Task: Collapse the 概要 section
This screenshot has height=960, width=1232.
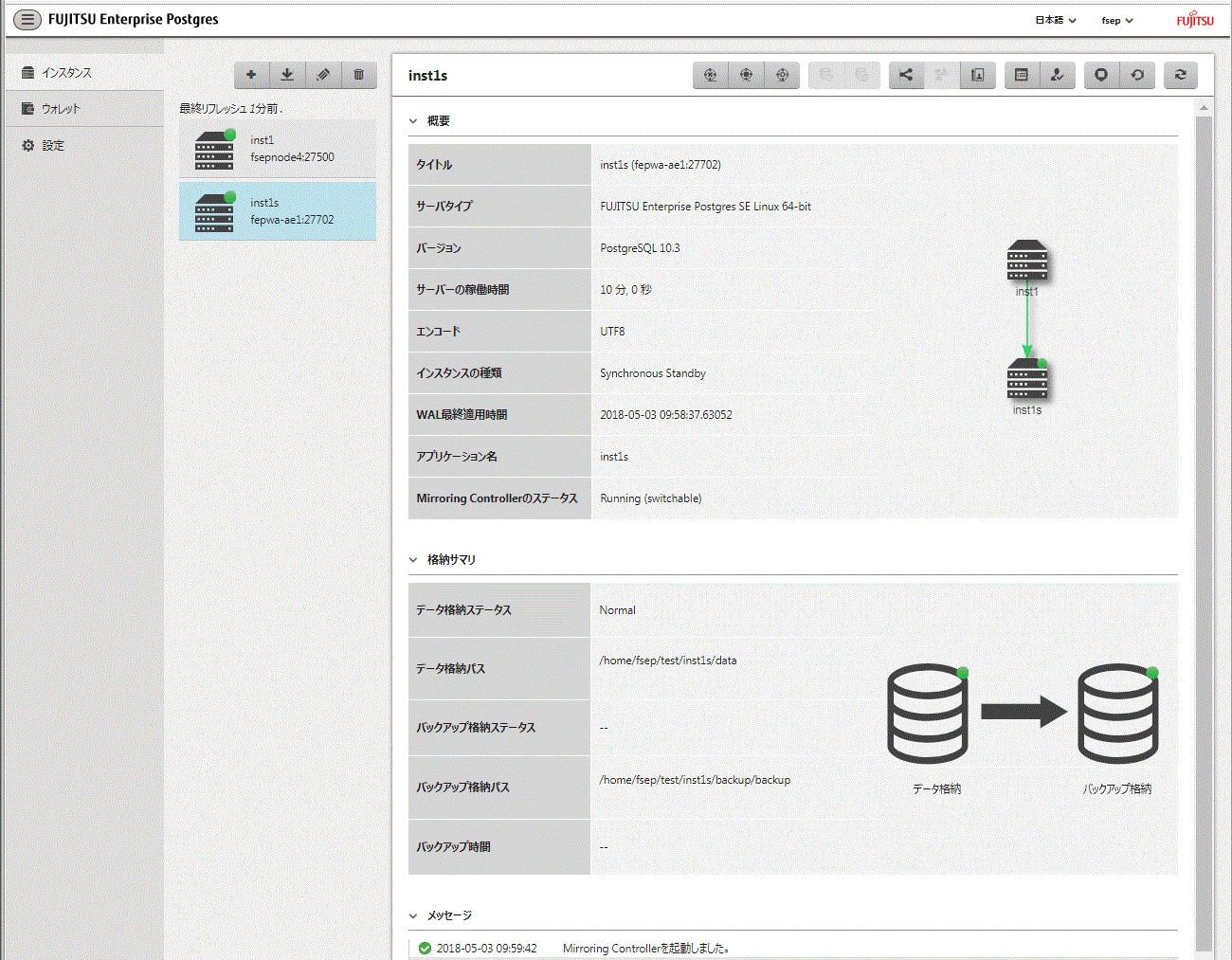Action: click(x=413, y=121)
